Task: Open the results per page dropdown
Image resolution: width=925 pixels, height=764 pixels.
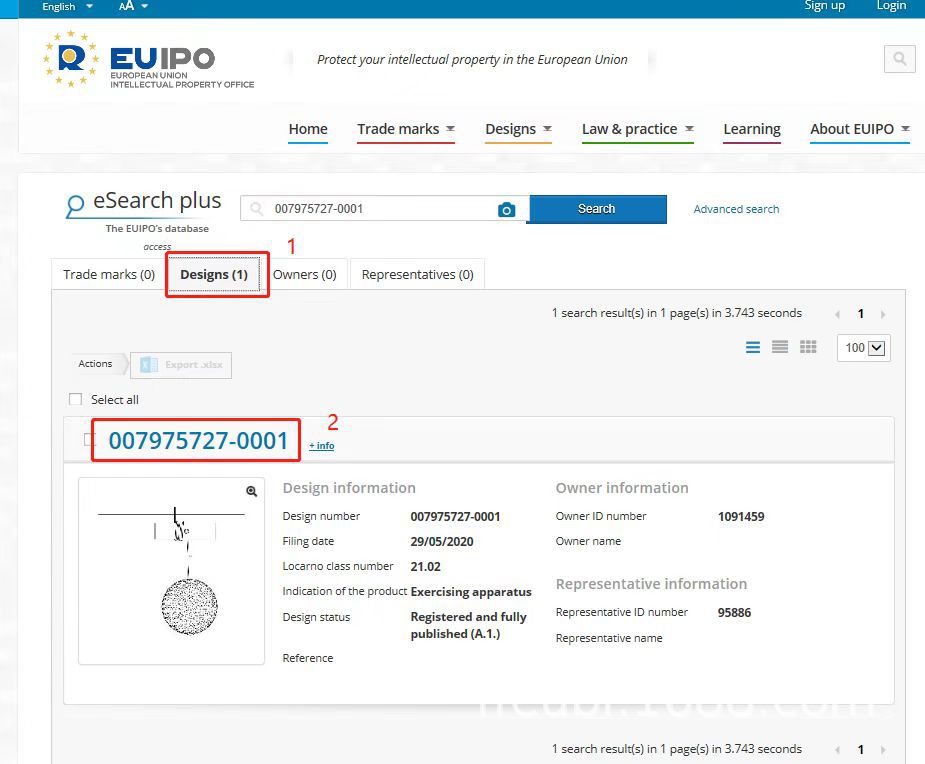Action: coord(864,348)
